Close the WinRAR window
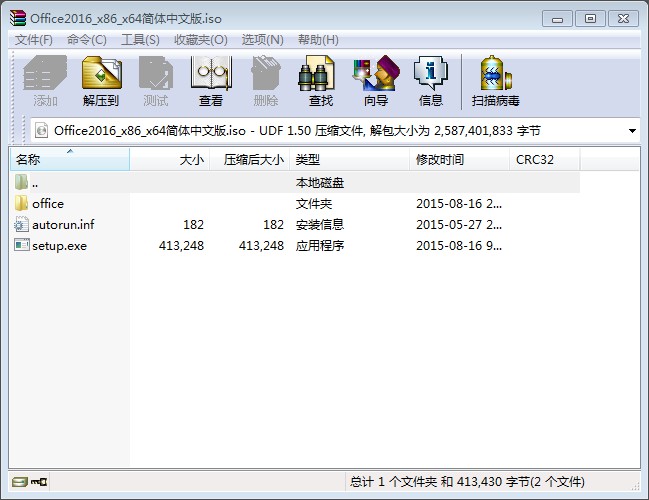649x500 pixels. pos(623,19)
